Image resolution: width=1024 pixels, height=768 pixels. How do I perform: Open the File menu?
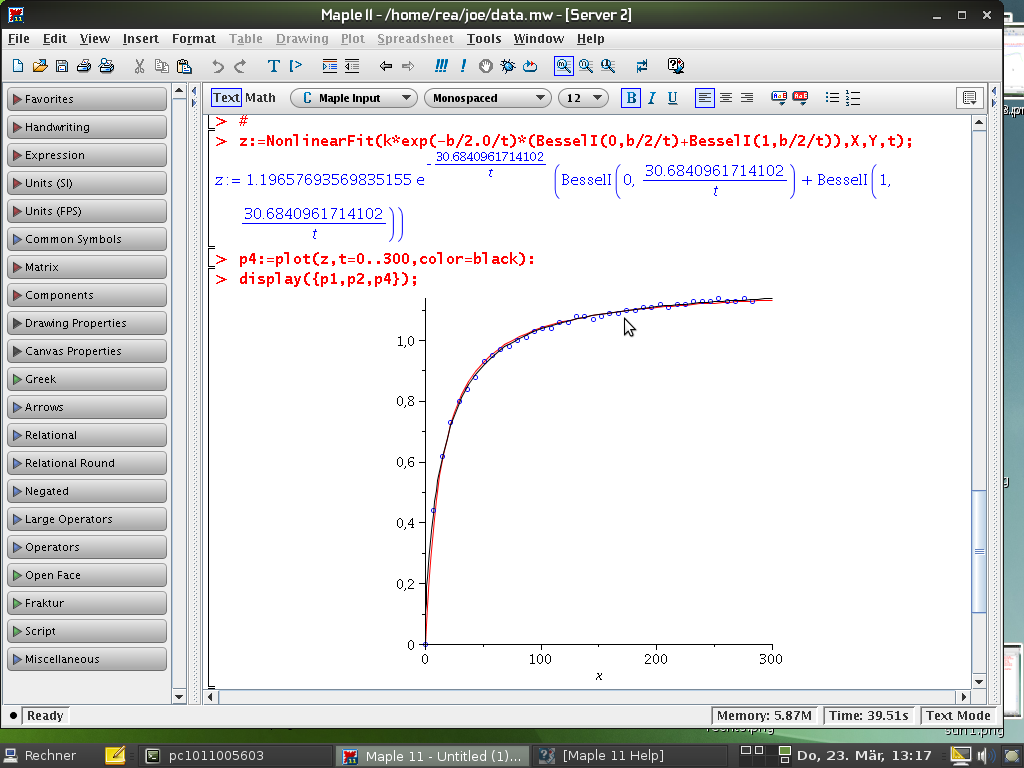[x=18, y=39]
